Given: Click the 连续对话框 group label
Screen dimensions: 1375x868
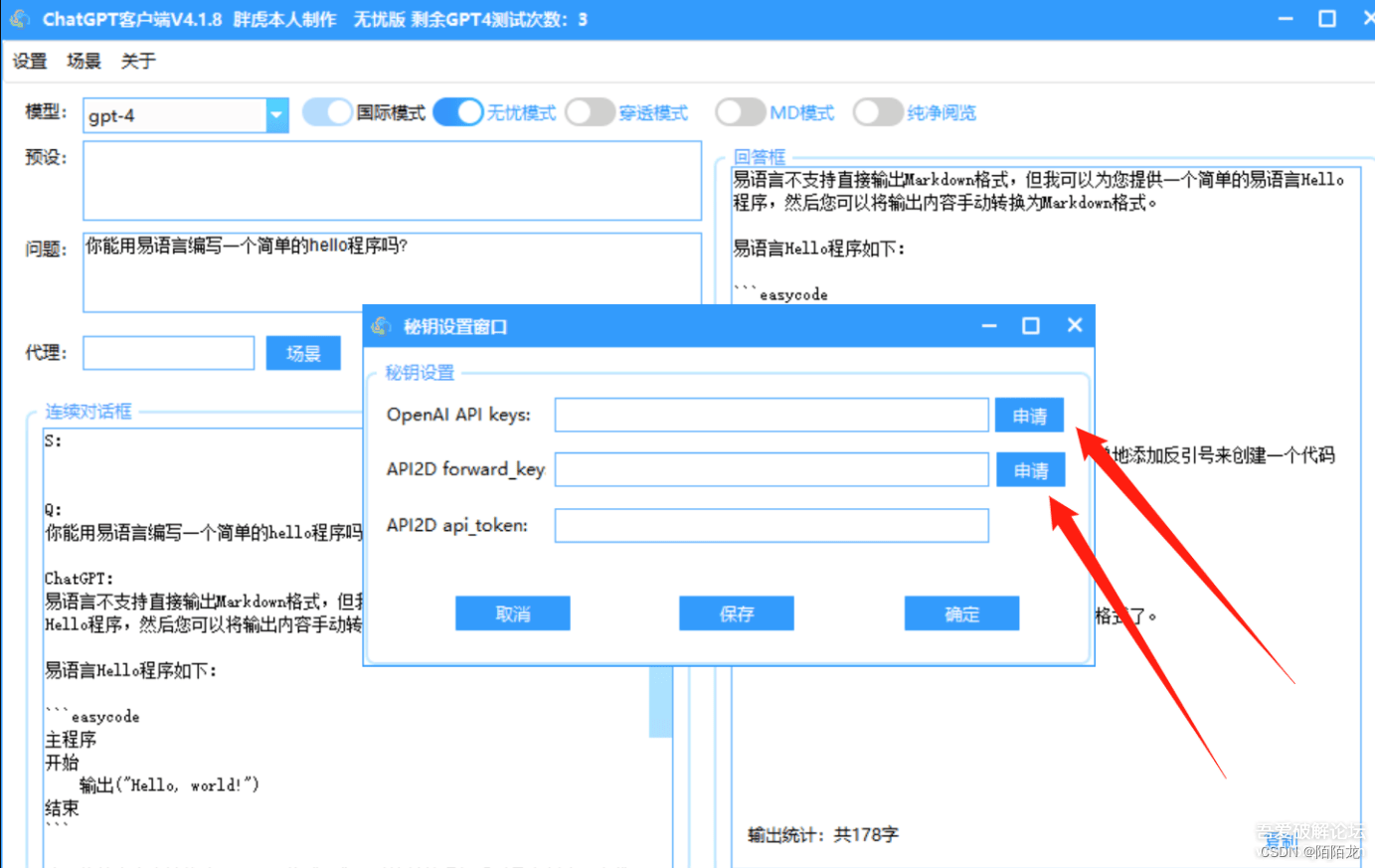Looking at the screenshot, I should (87, 412).
